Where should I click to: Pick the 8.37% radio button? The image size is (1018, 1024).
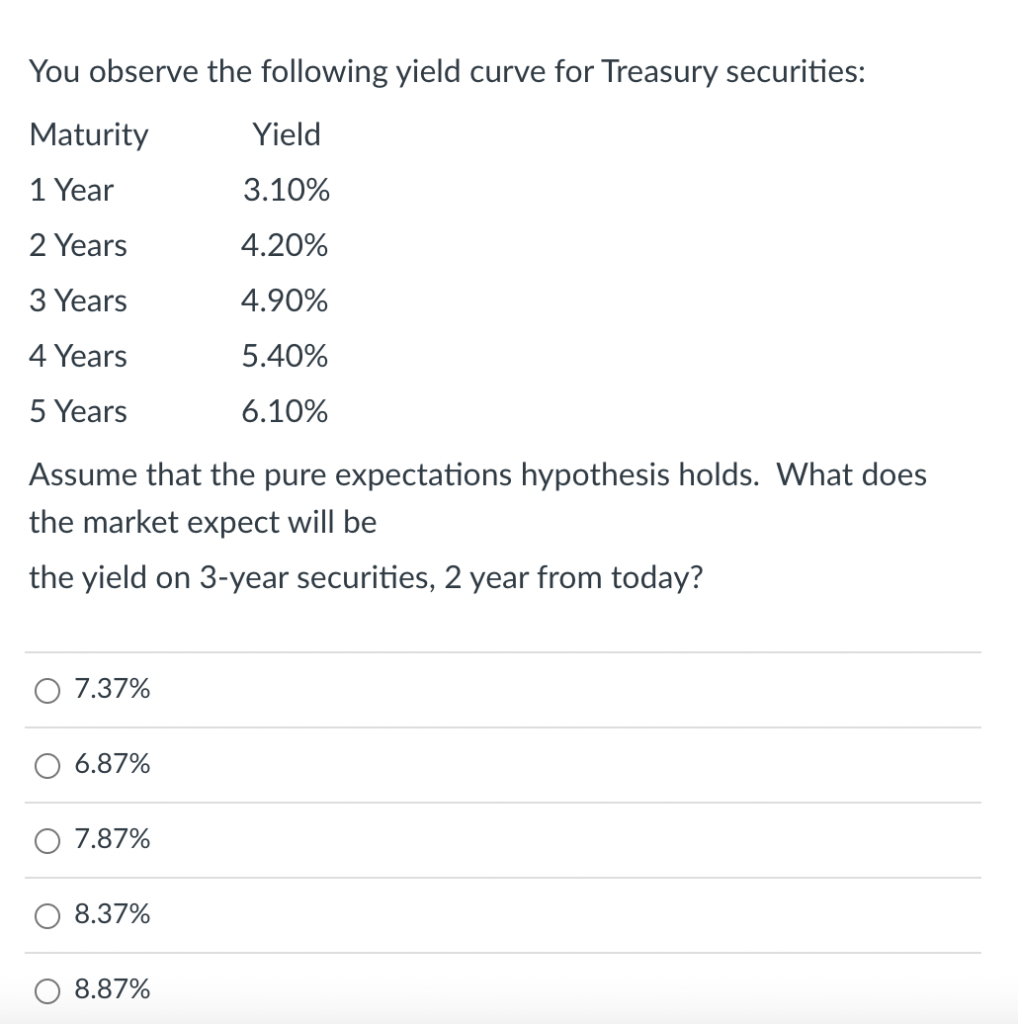(x=47, y=916)
